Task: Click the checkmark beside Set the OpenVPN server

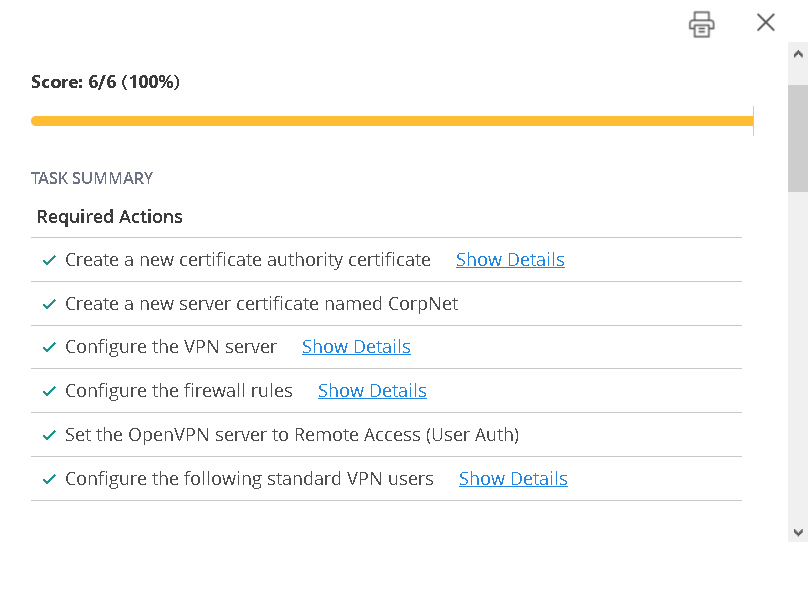Action: click(49, 435)
